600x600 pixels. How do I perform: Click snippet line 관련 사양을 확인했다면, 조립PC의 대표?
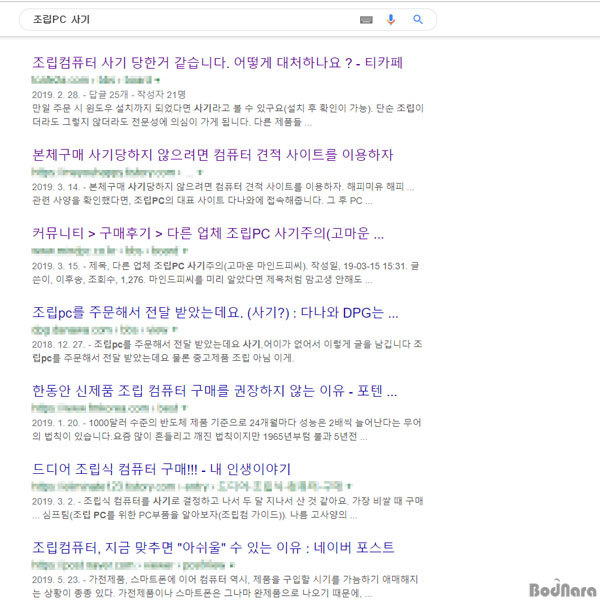[x=202, y=201]
